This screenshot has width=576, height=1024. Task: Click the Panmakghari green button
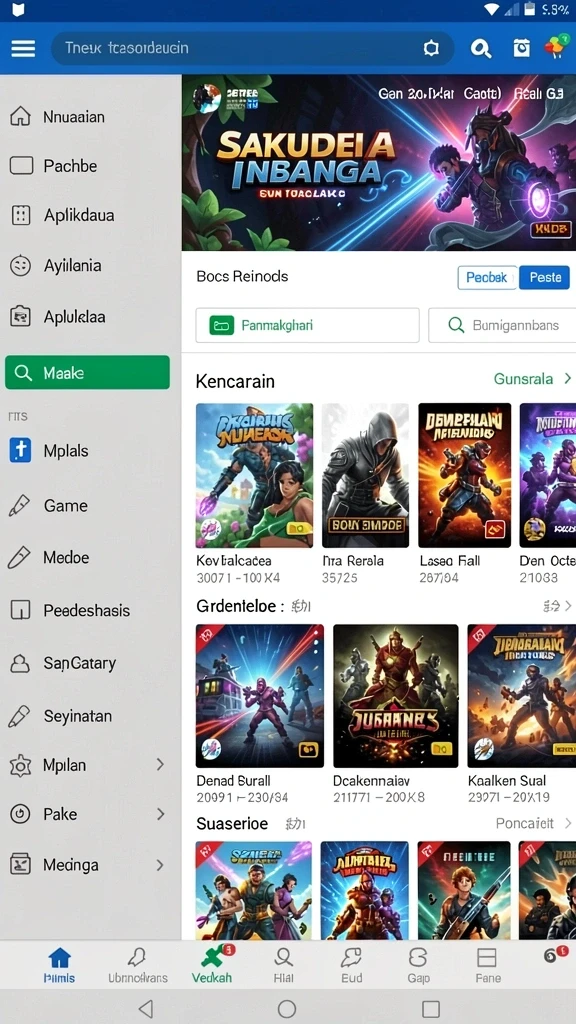point(307,325)
